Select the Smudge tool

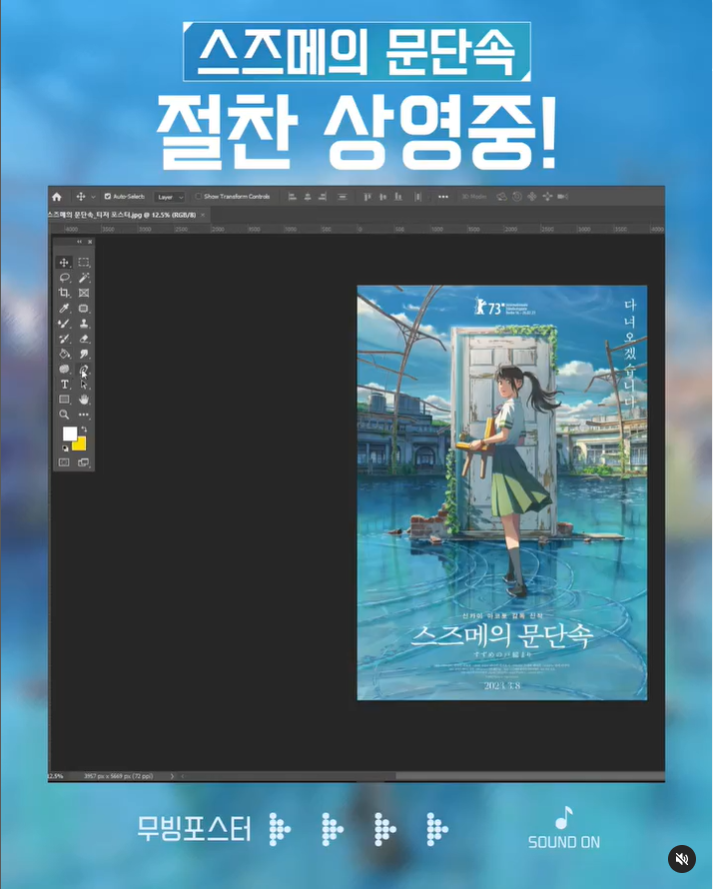84,354
